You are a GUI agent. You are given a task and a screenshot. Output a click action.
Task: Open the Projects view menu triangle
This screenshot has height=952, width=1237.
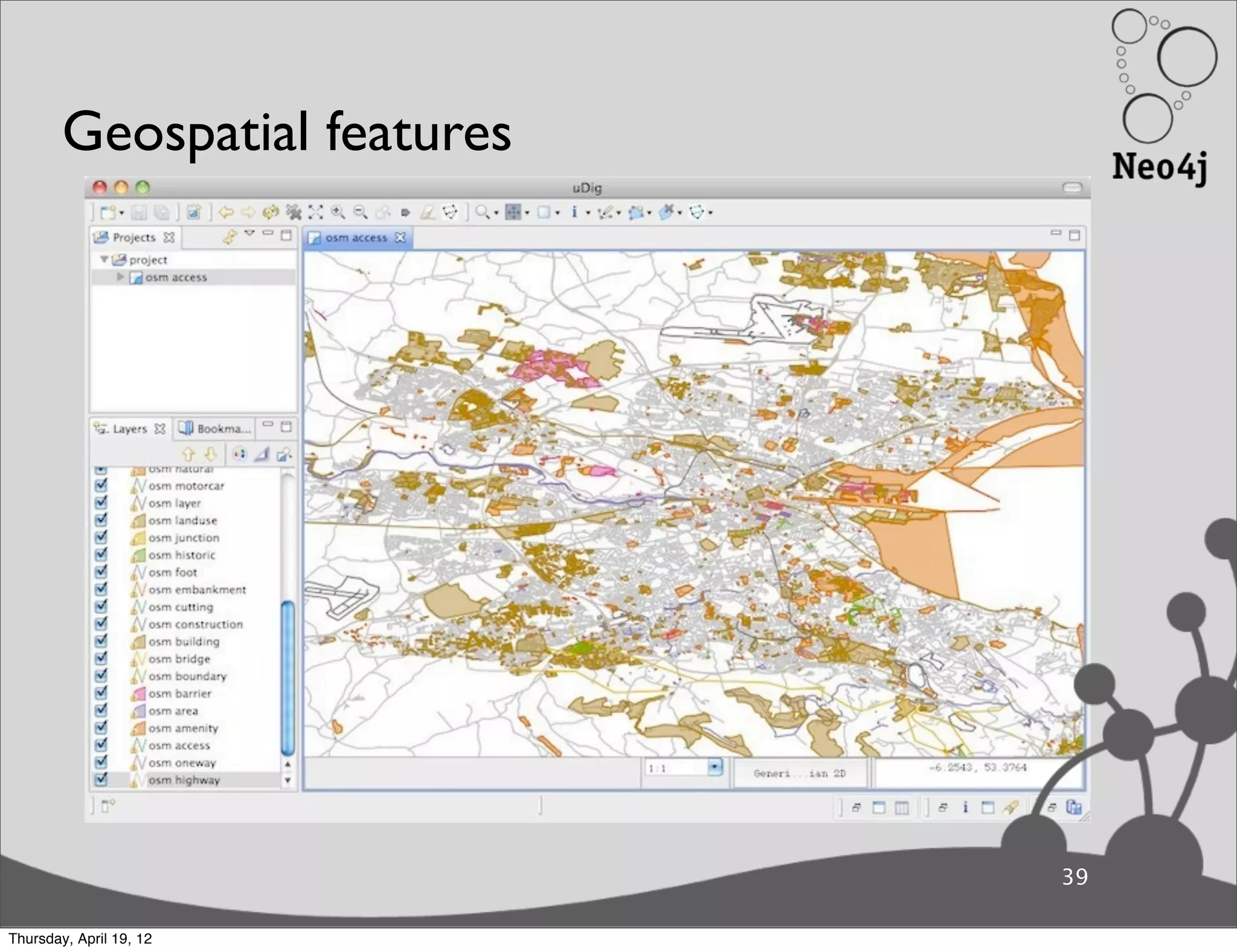(249, 233)
